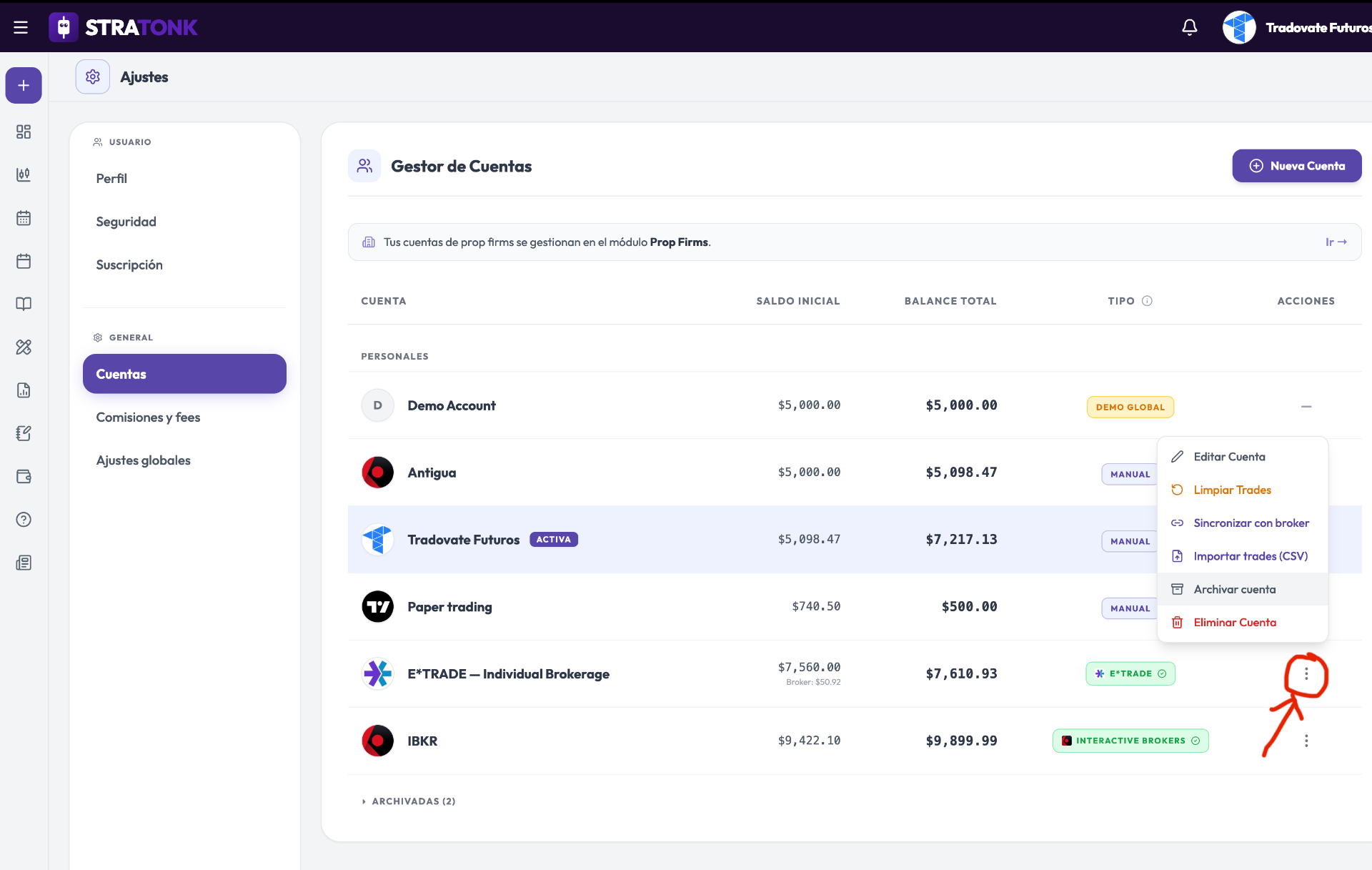Open the open-book journal sidebar icon
The height and width of the screenshot is (870, 1372).
tap(24, 304)
